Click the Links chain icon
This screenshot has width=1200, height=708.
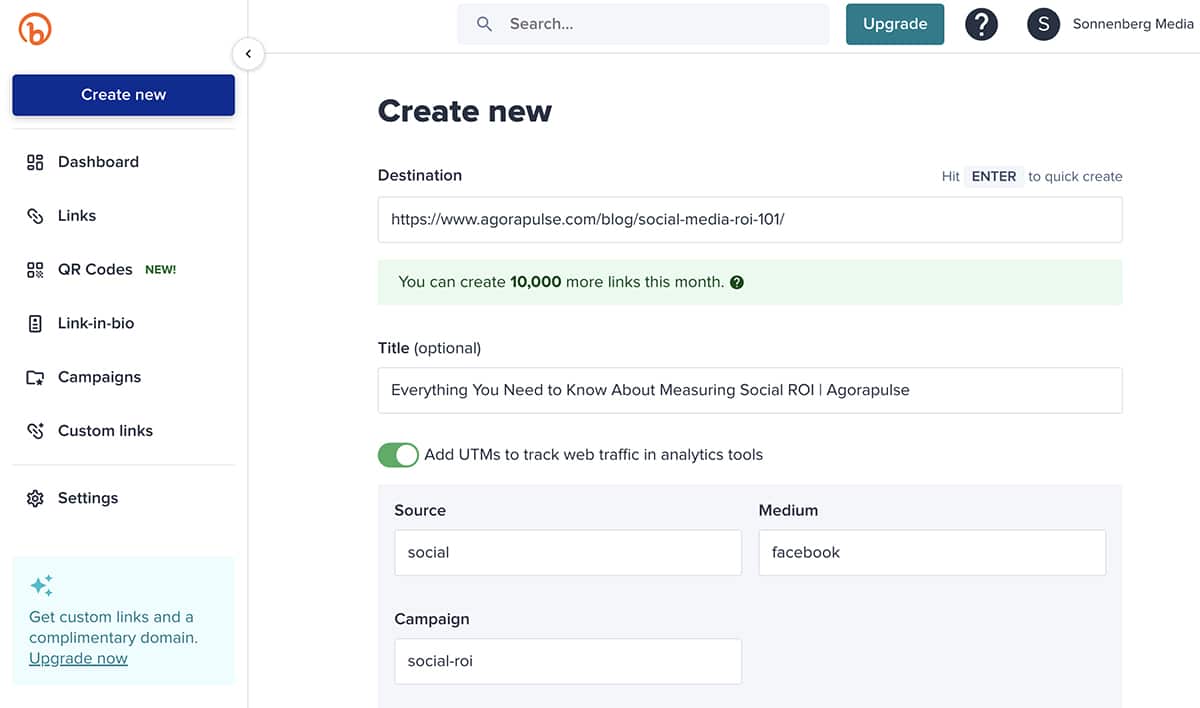pyautogui.click(x=35, y=216)
